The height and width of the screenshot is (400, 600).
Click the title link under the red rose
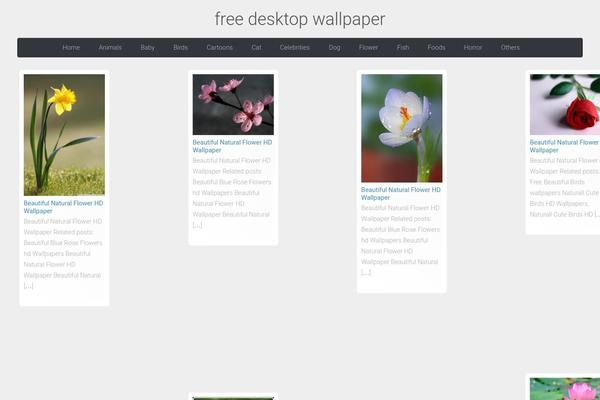coord(564,146)
